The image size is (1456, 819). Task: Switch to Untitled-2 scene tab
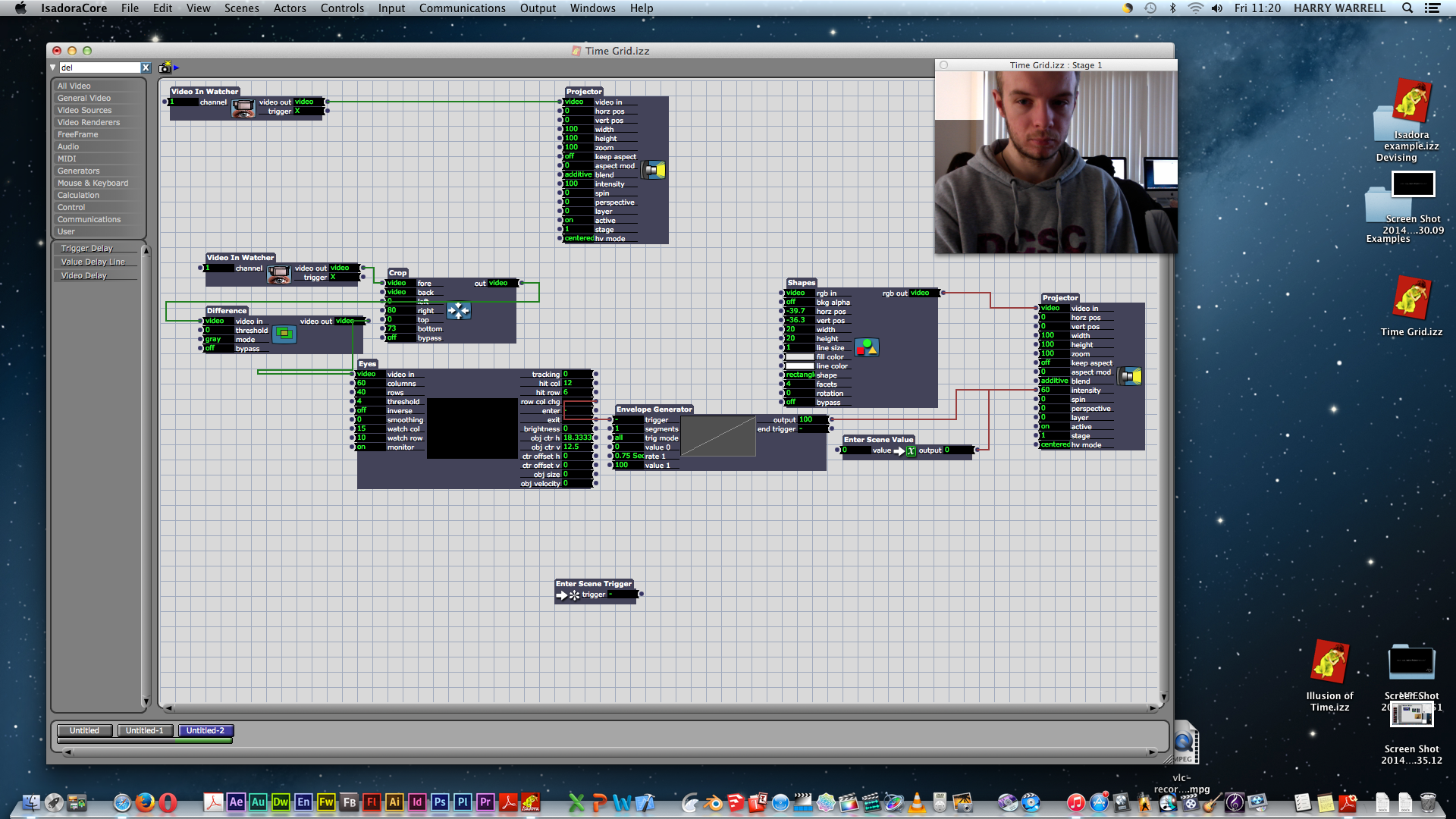pyautogui.click(x=203, y=730)
